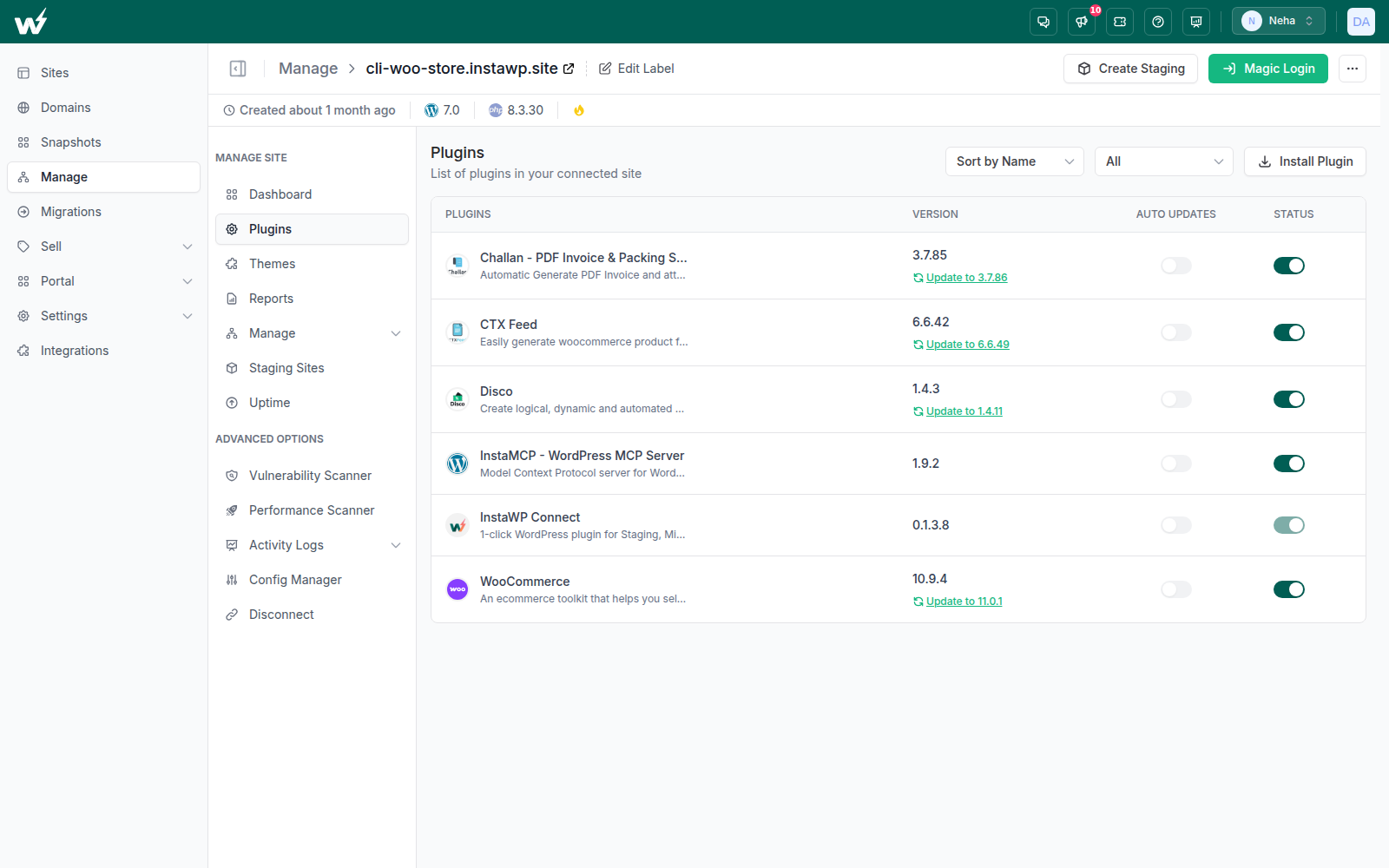The height and width of the screenshot is (868, 1389).
Task: Toggle InstaMCP plugin status switch
Action: pyautogui.click(x=1289, y=464)
